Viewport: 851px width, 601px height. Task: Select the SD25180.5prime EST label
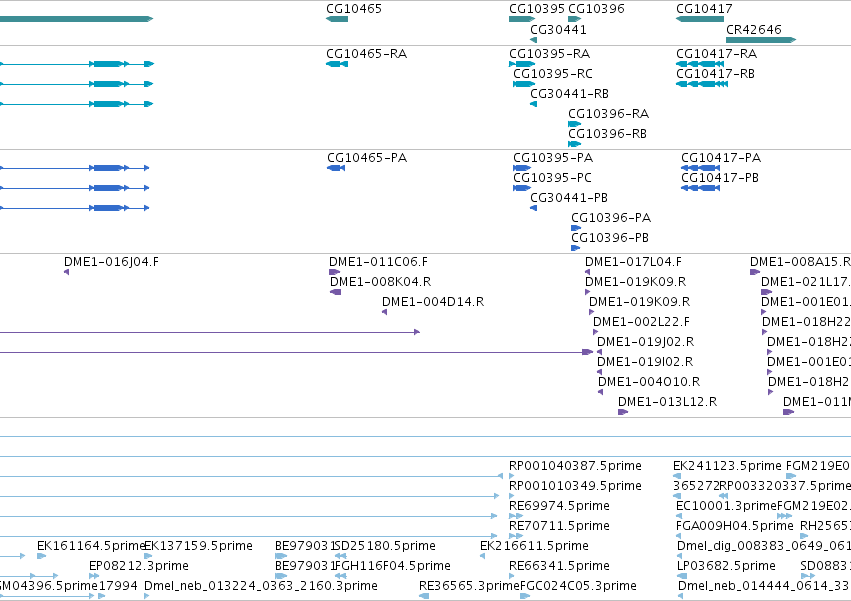coord(385,546)
